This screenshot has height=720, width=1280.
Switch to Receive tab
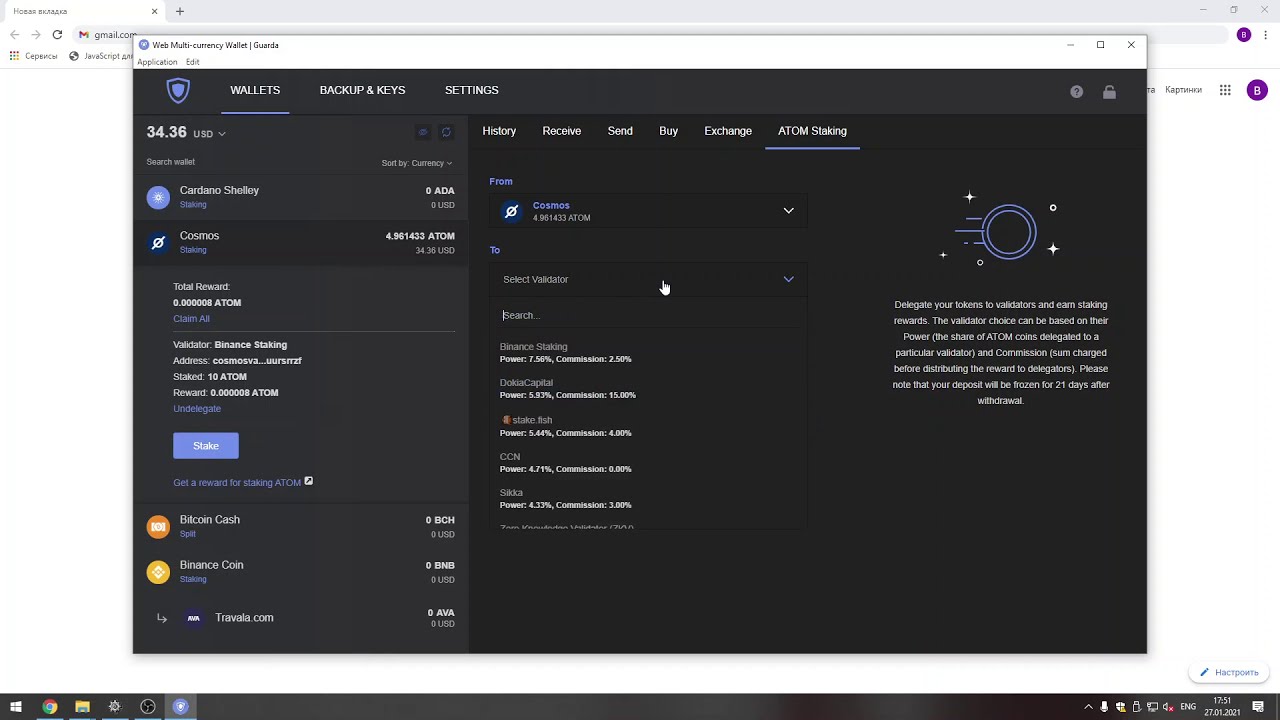coord(562,131)
